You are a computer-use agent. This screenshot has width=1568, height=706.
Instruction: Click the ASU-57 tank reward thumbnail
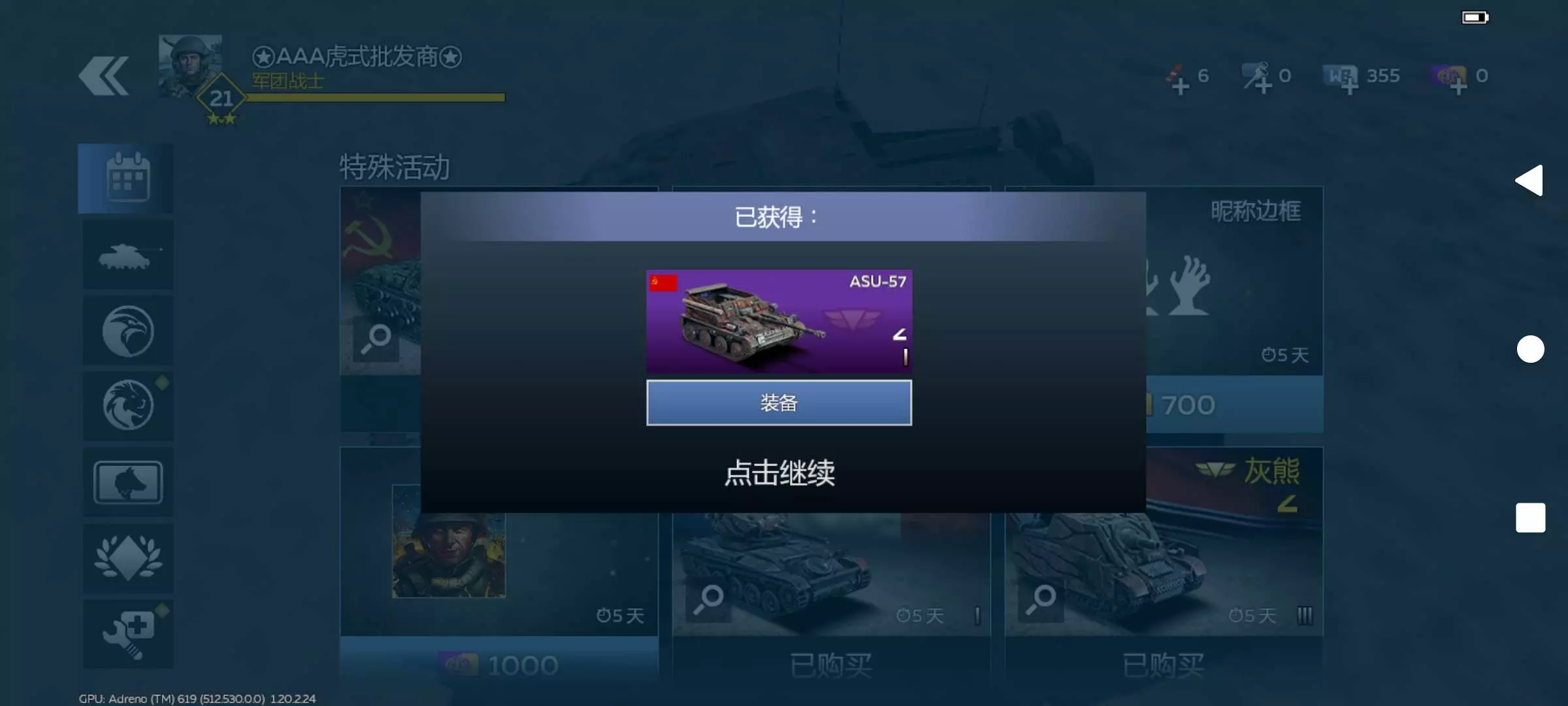(779, 322)
